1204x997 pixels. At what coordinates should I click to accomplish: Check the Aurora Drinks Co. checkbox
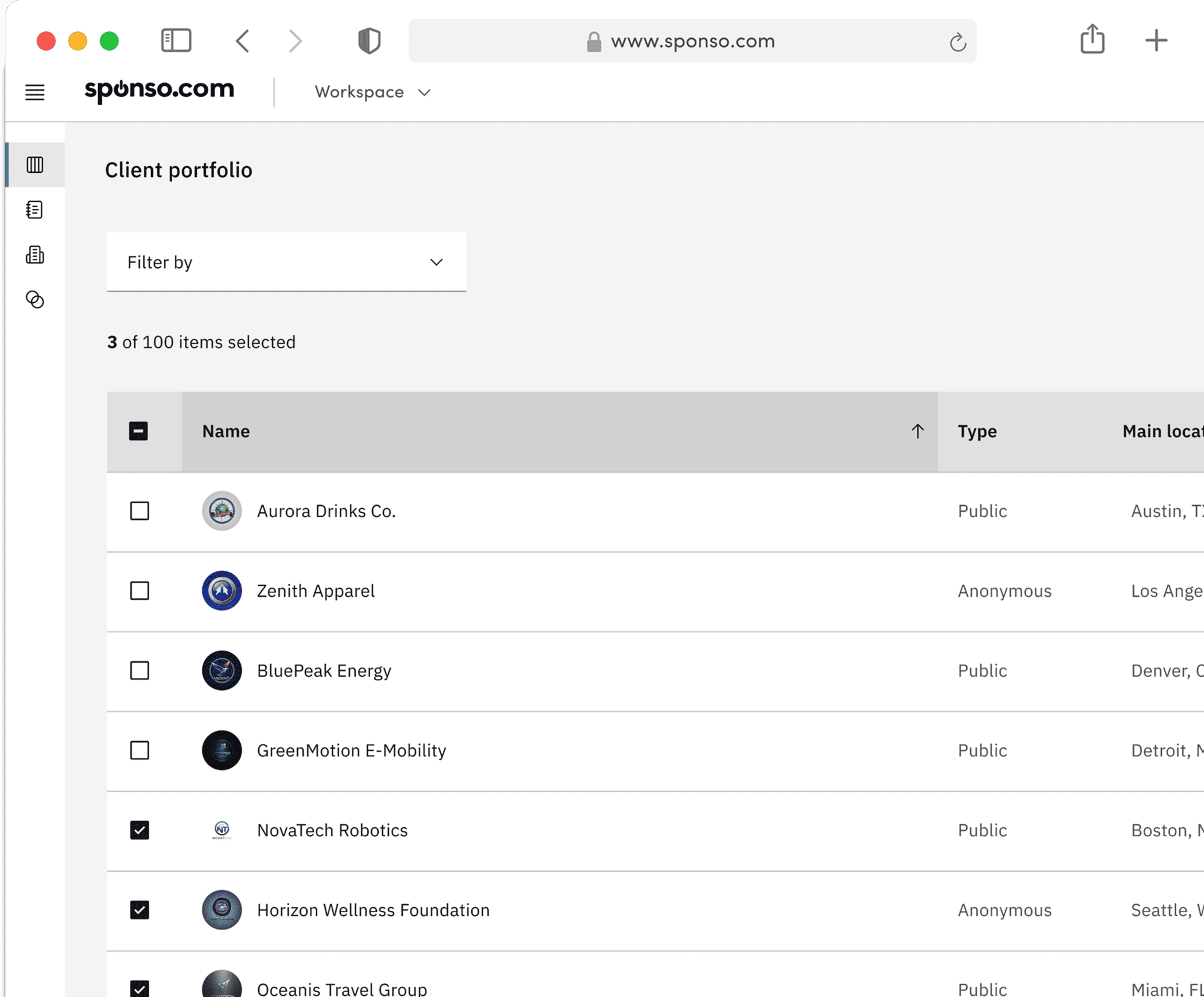(x=140, y=511)
